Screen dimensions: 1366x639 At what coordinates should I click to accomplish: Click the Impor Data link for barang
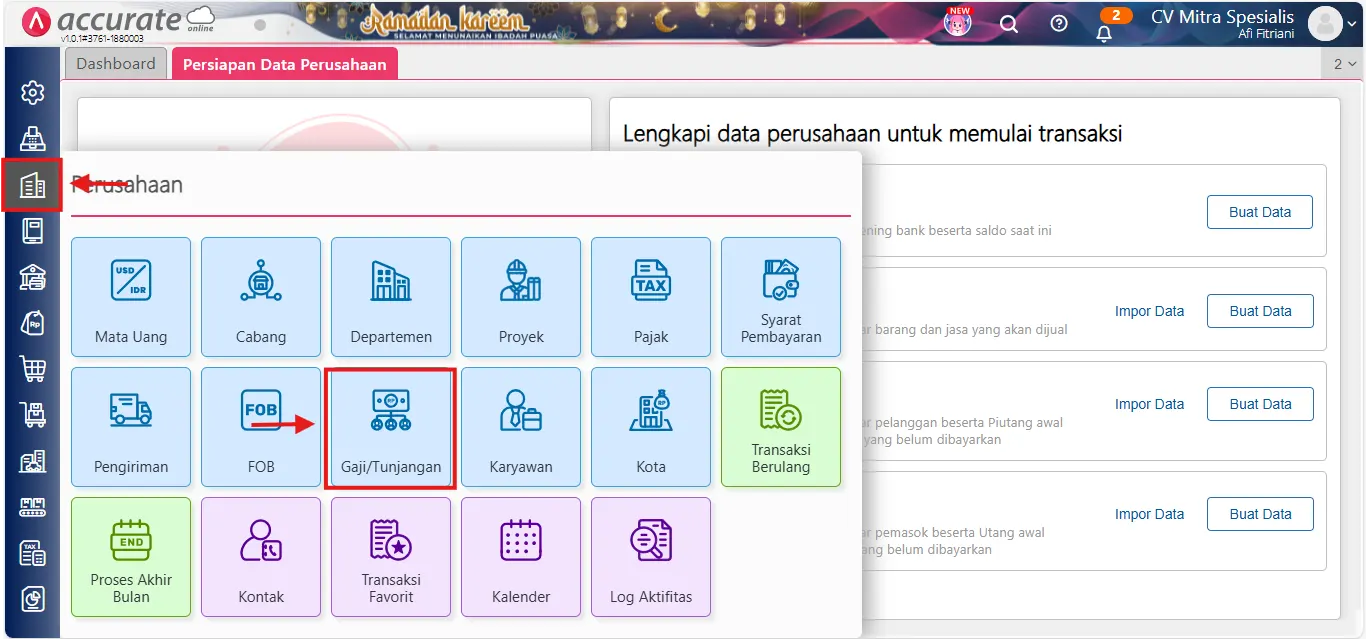pyautogui.click(x=1149, y=311)
